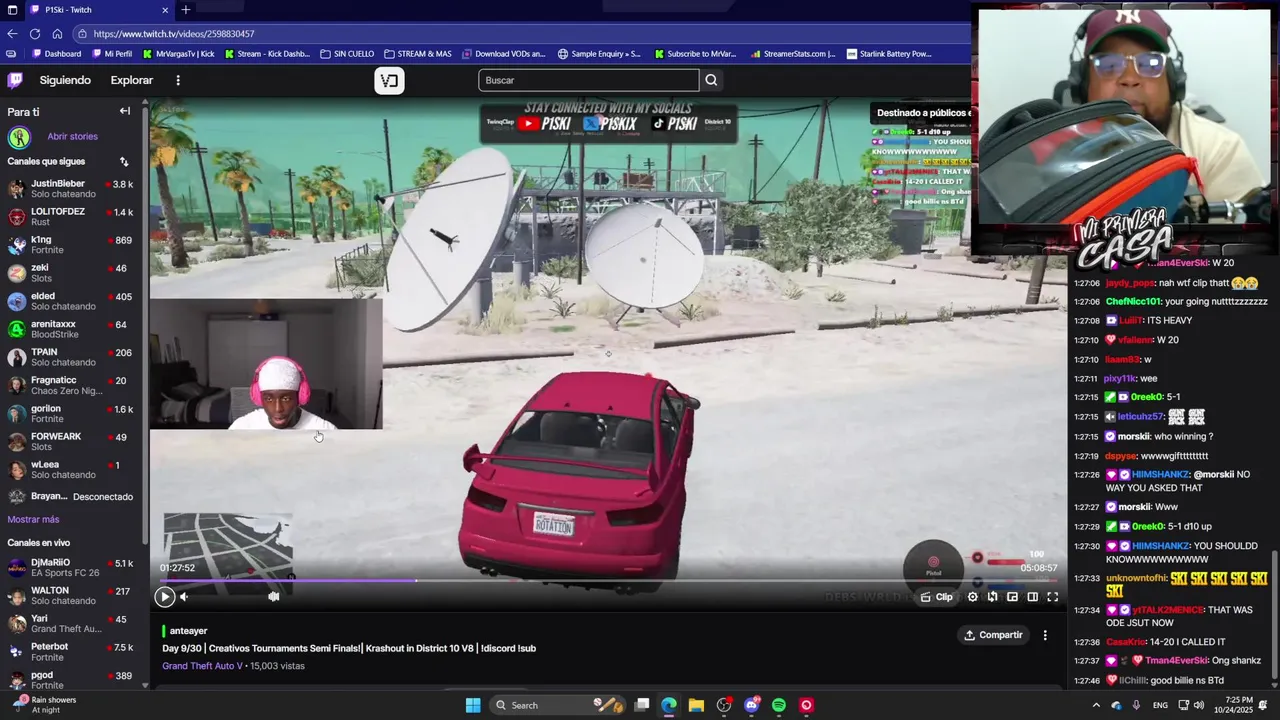The height and width of the screenshot is (720, 1280).
Task: Click the @morskii mention in chat
Action: pos(1214,475)
